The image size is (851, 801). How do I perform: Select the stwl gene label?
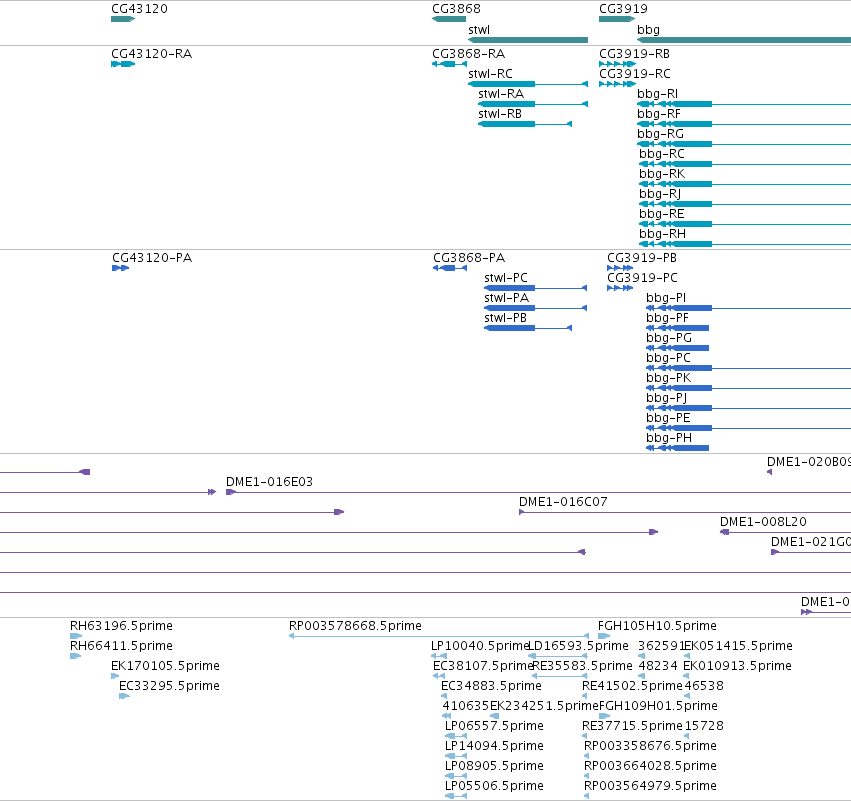point(479,30)
